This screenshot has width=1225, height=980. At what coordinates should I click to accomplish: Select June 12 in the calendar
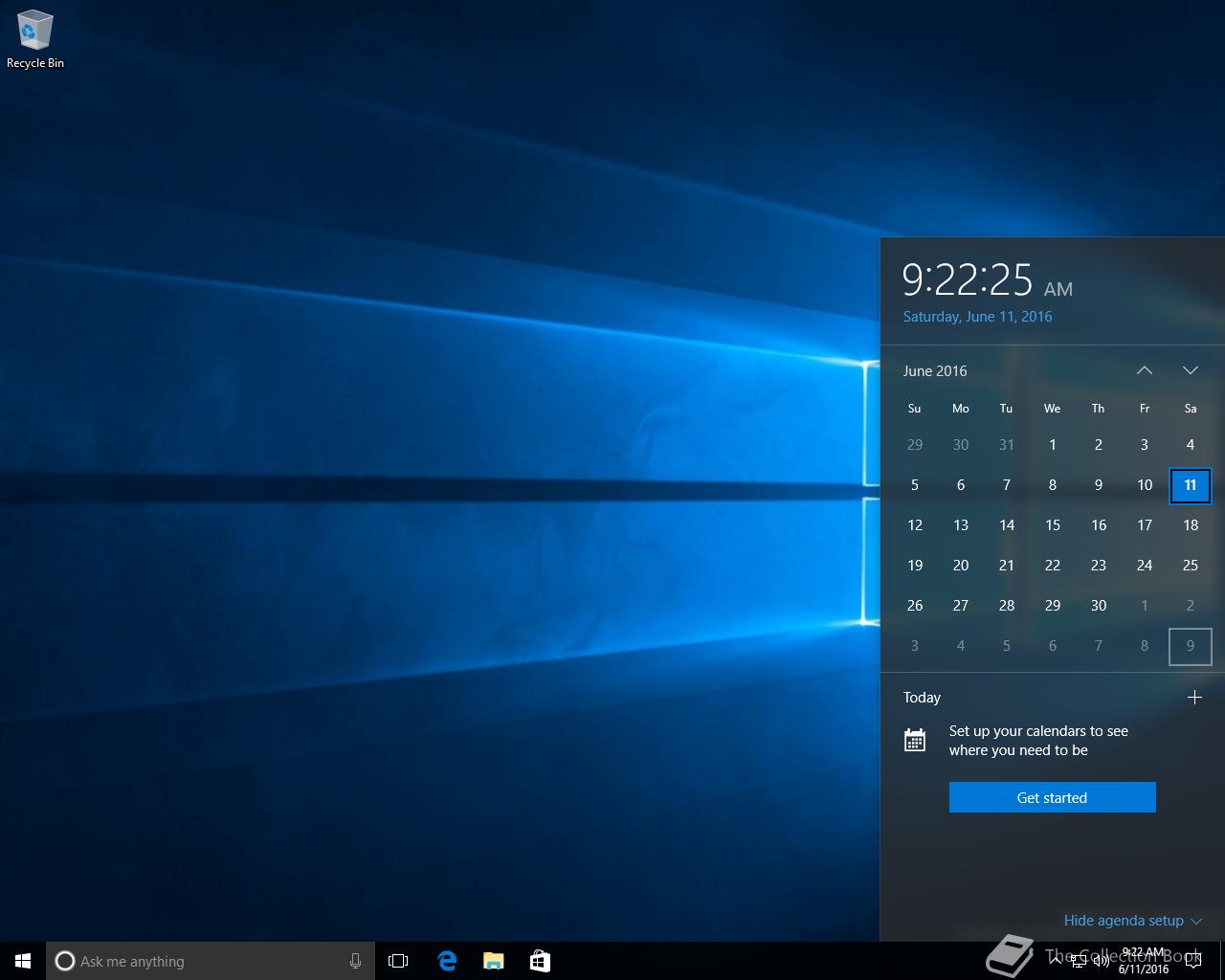pyautogui.click(x=915, y=525)
